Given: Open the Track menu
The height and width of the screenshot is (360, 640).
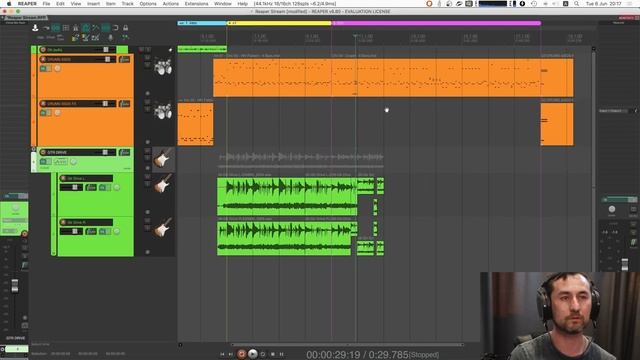Looking at the screenshot, I should point(127,4).
